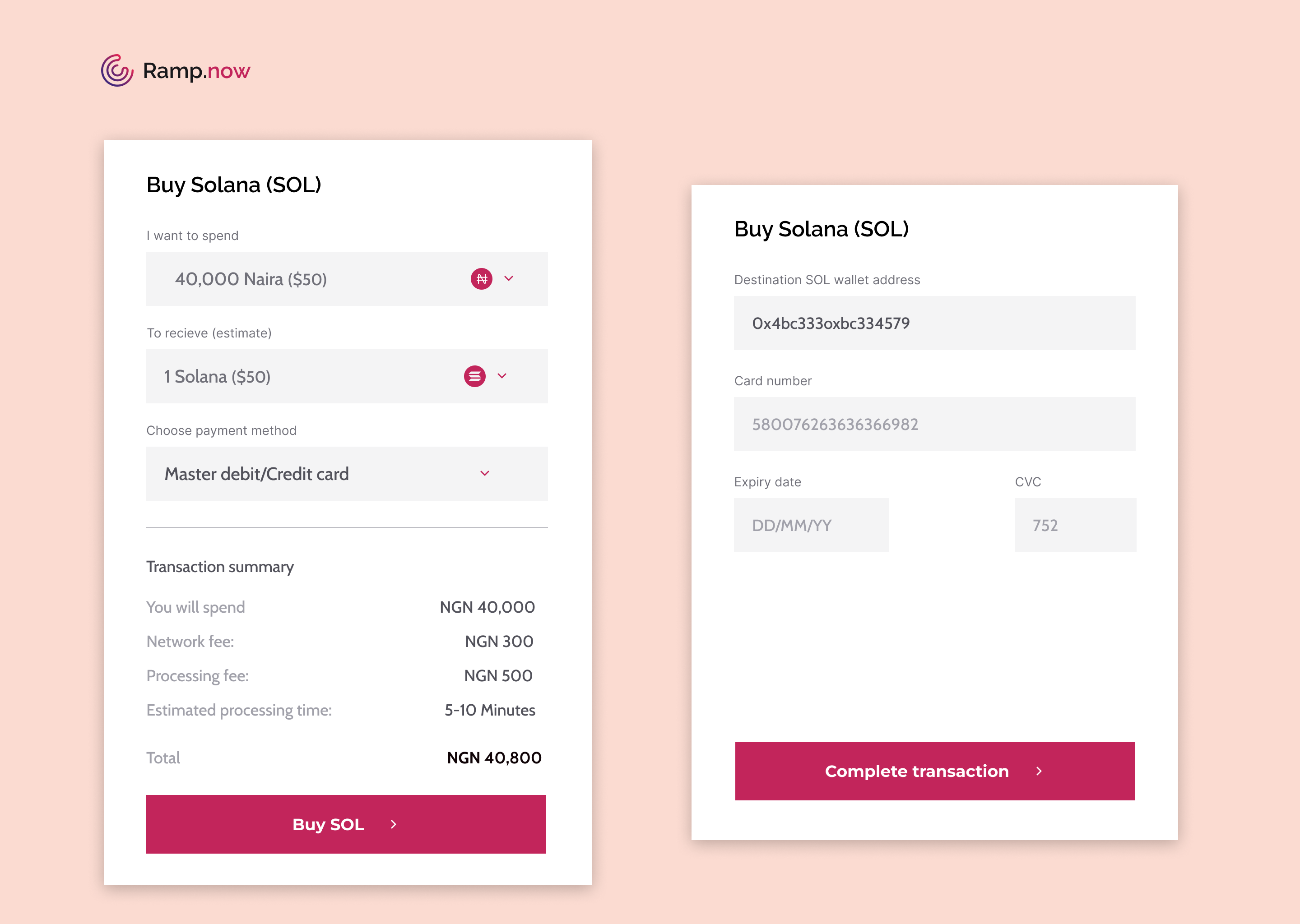Click the Ramp.now spiral logo icon
This screenshot has width=1300, height=924.
(117, 70)
